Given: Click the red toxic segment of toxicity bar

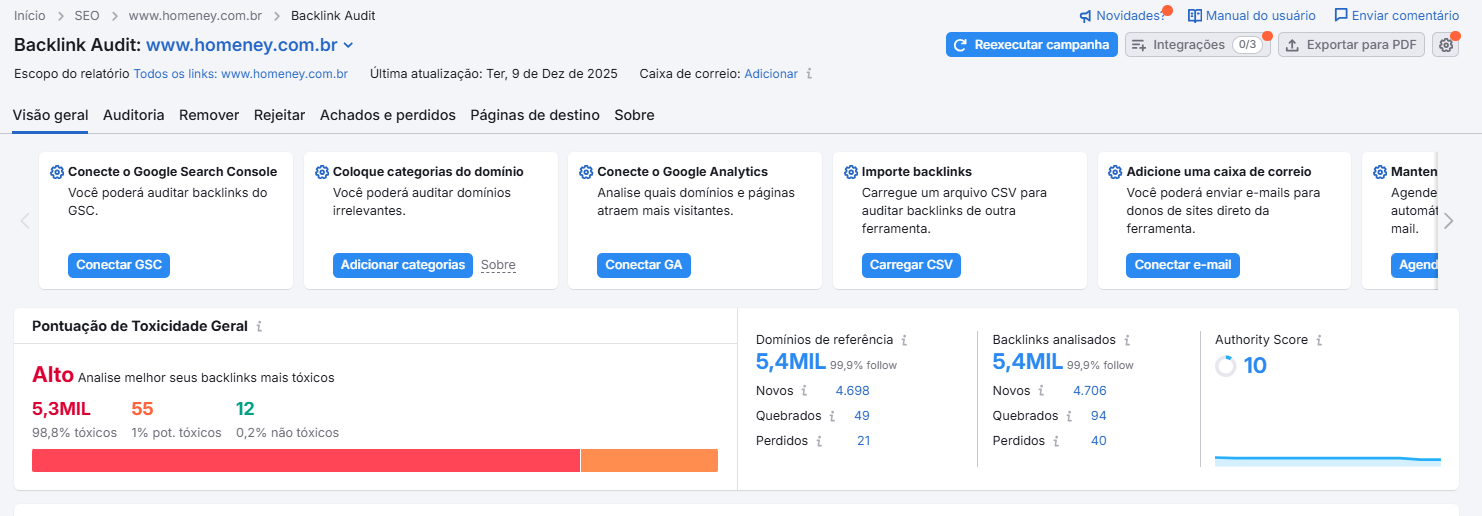Looking at the screenshot, I should click(x=306, y=460).
